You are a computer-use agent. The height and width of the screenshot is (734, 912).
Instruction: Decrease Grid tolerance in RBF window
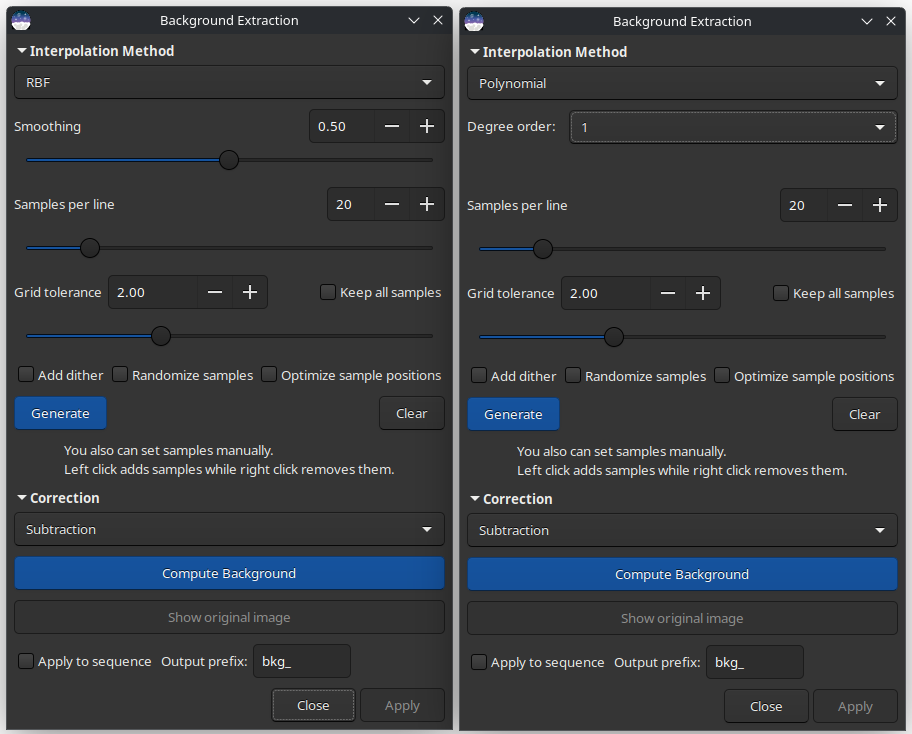[x=215, y=292]
